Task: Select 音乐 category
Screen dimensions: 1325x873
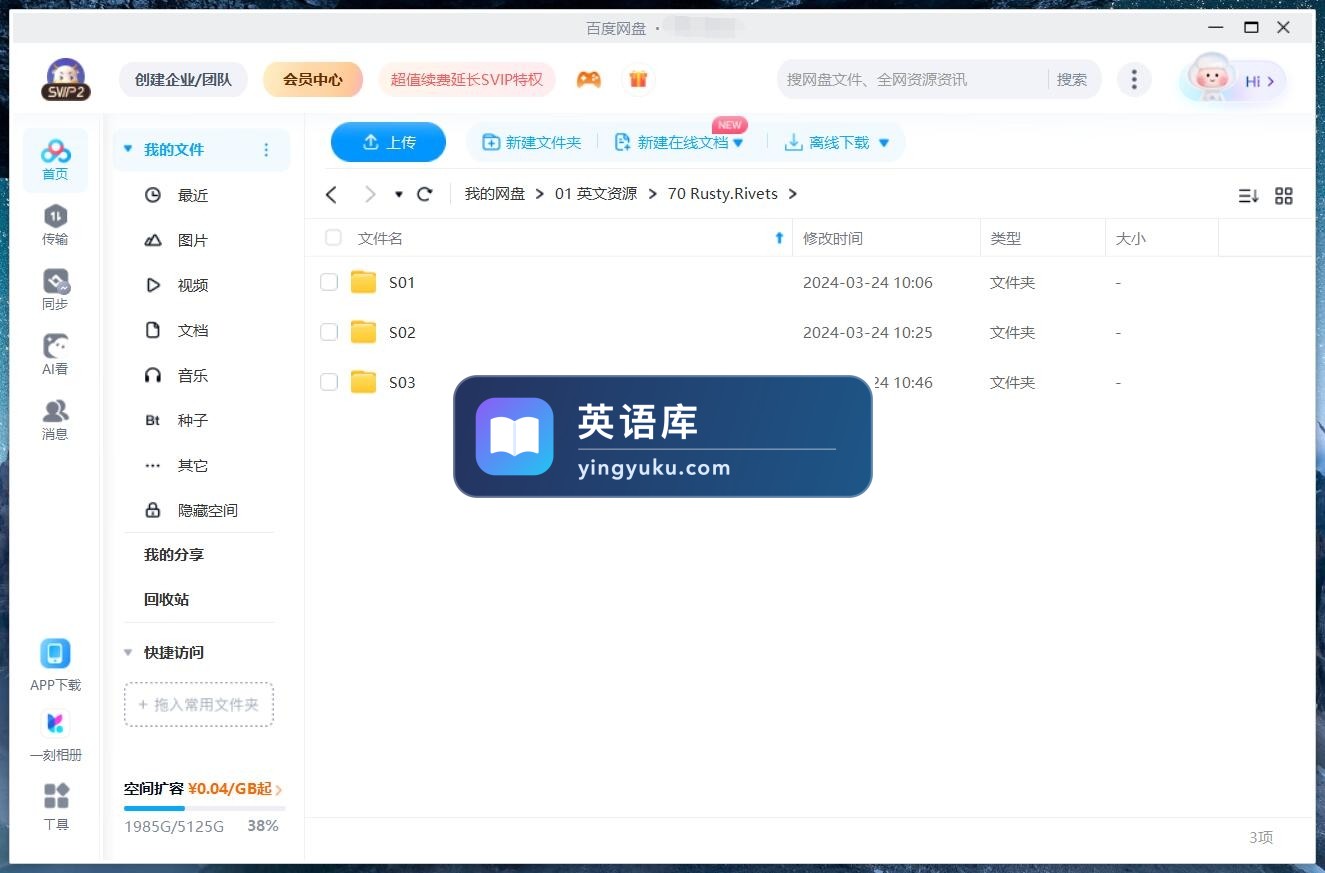Action: [x=193, y=375]
